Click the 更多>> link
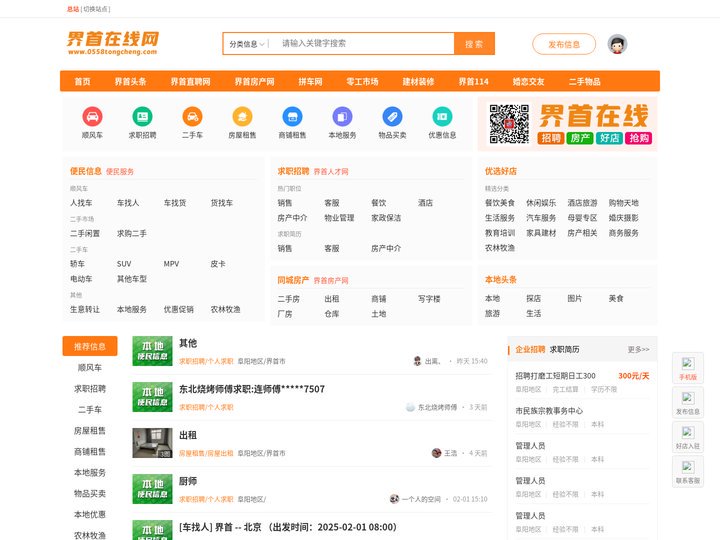The height and width of the screenshot is (540, 720). [638, 349]
